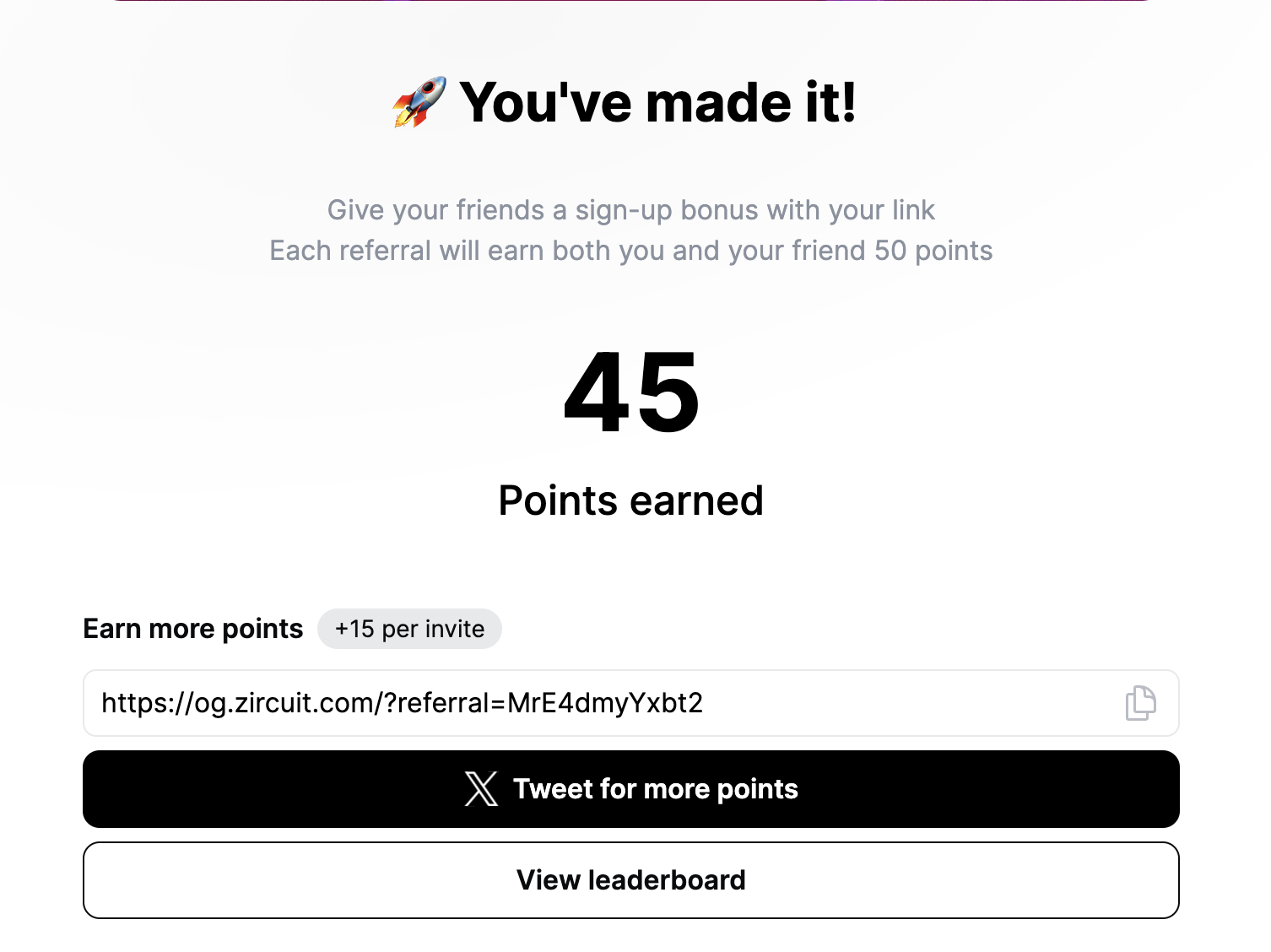
Task: Click the rocket emoji beside the heading
Action: [419, 102]
